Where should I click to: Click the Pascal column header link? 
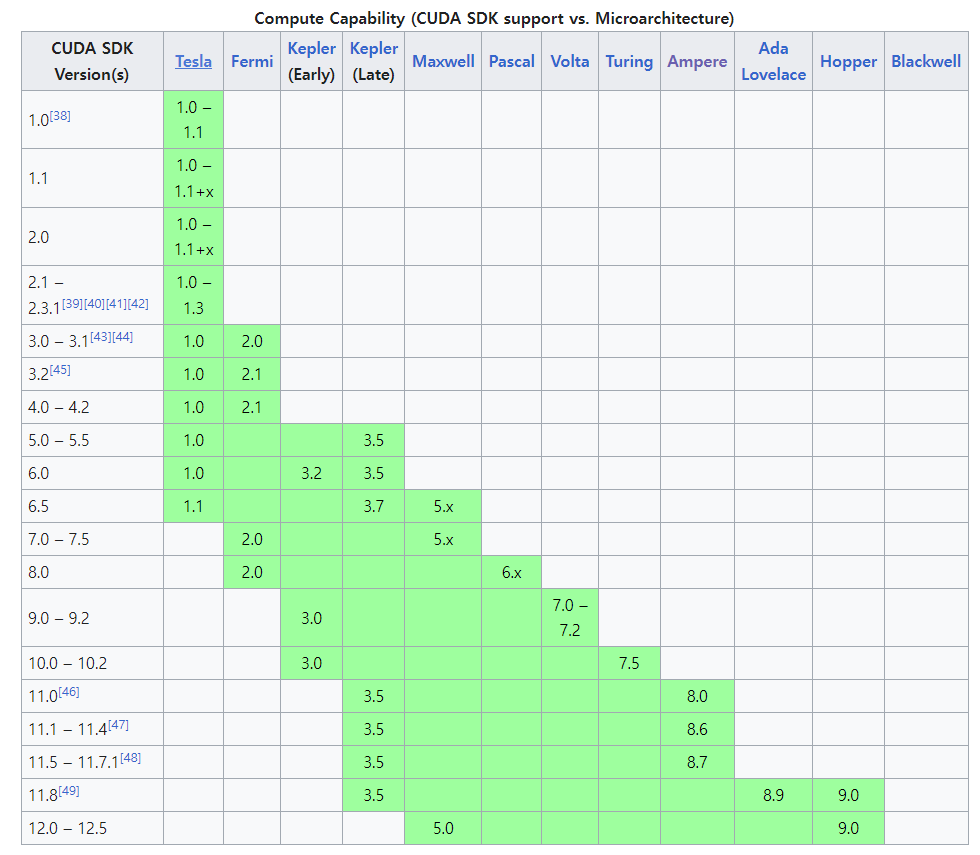[511, 61]
